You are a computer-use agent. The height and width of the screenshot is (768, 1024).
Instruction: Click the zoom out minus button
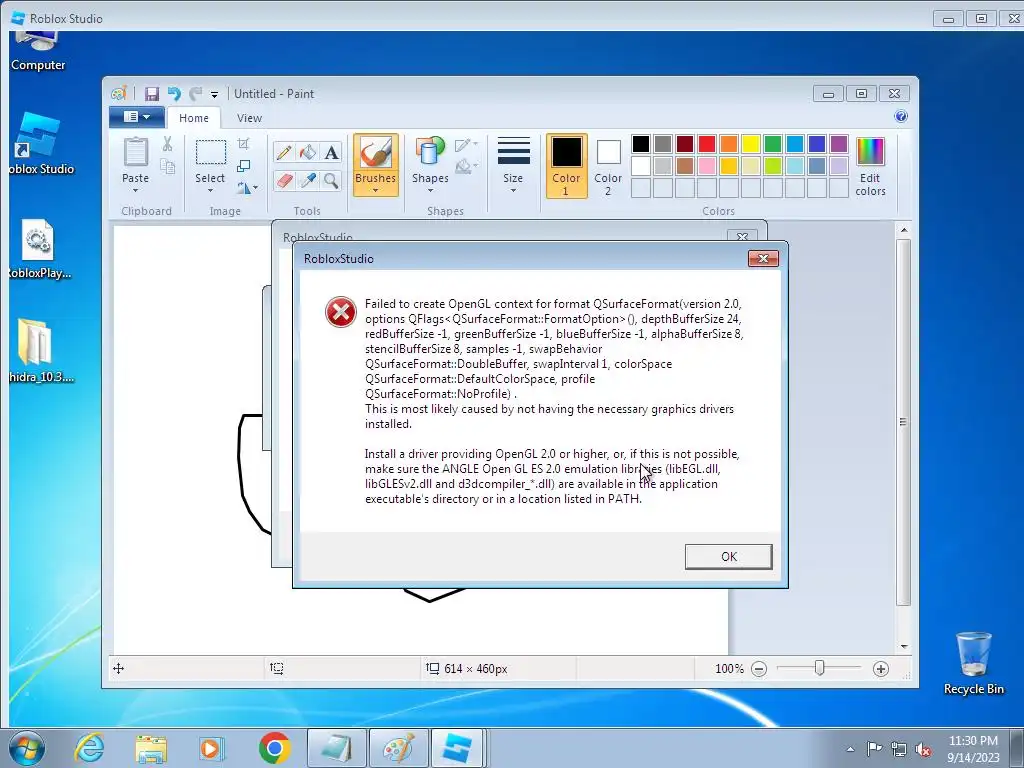pos(759,669)
